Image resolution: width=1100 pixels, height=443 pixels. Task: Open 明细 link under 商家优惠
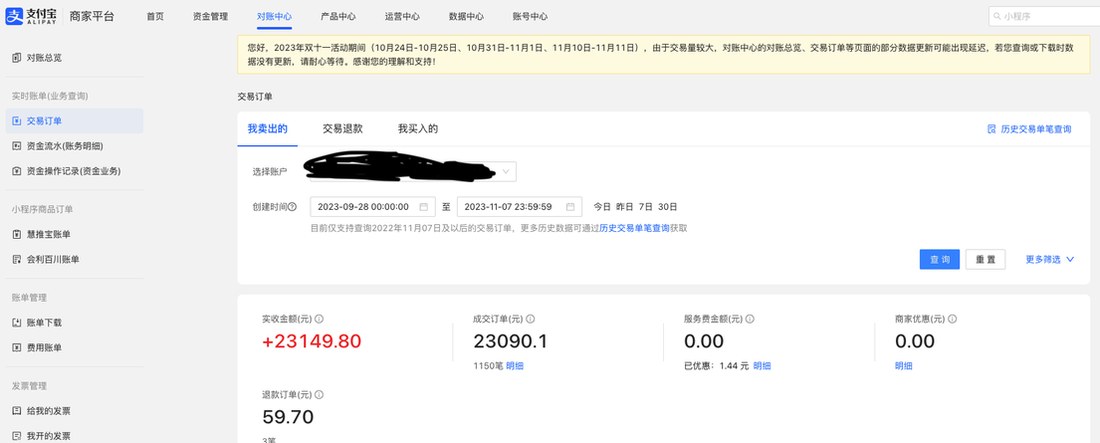point(904,366)
